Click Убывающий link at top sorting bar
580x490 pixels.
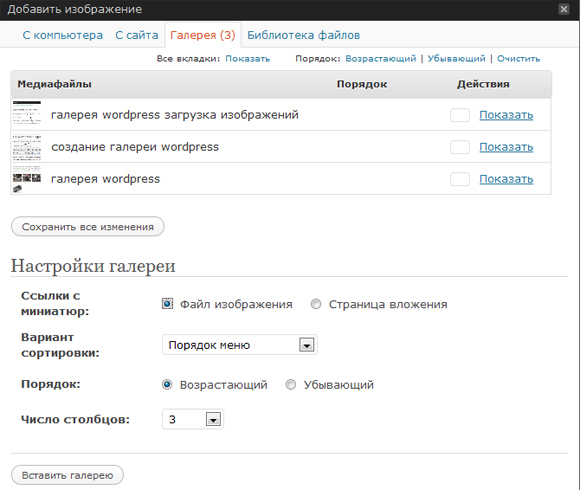(x=456, y=58)
